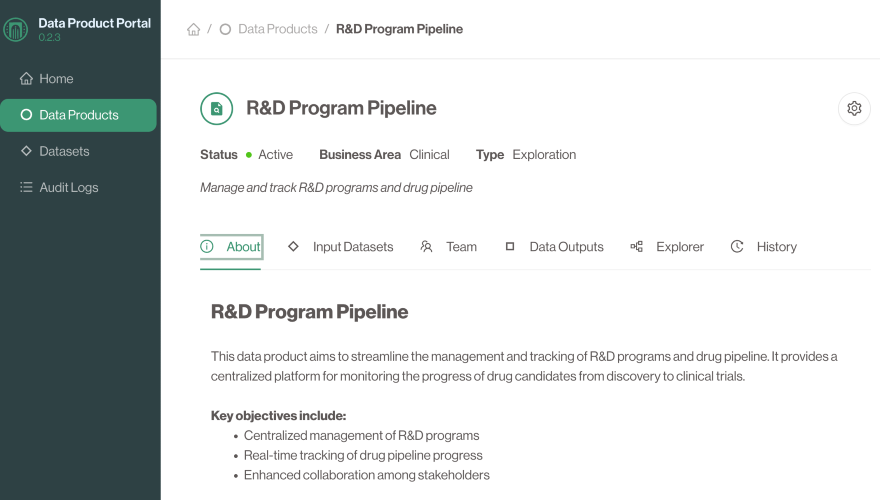Click the version number 0.2.3
Screen dimensions: 880x500
click(x=49, y=38)
